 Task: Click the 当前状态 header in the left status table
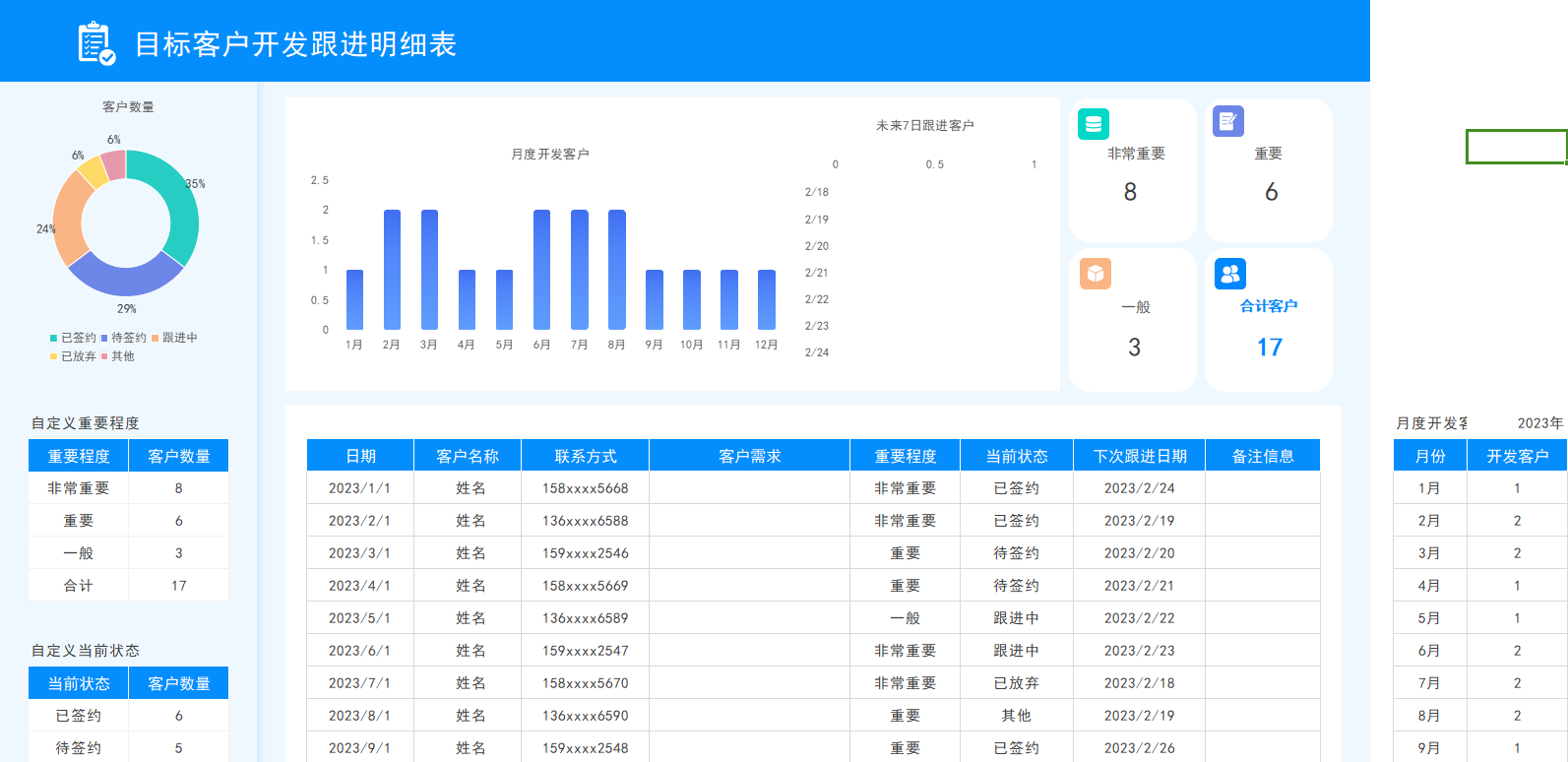(79, 683)
